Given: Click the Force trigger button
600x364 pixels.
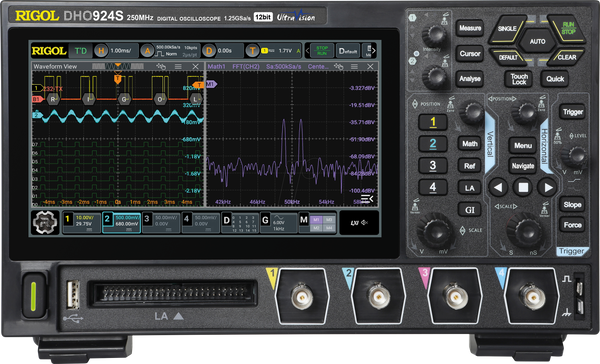Looking at the screenshot, I should (x=572, y=225).
